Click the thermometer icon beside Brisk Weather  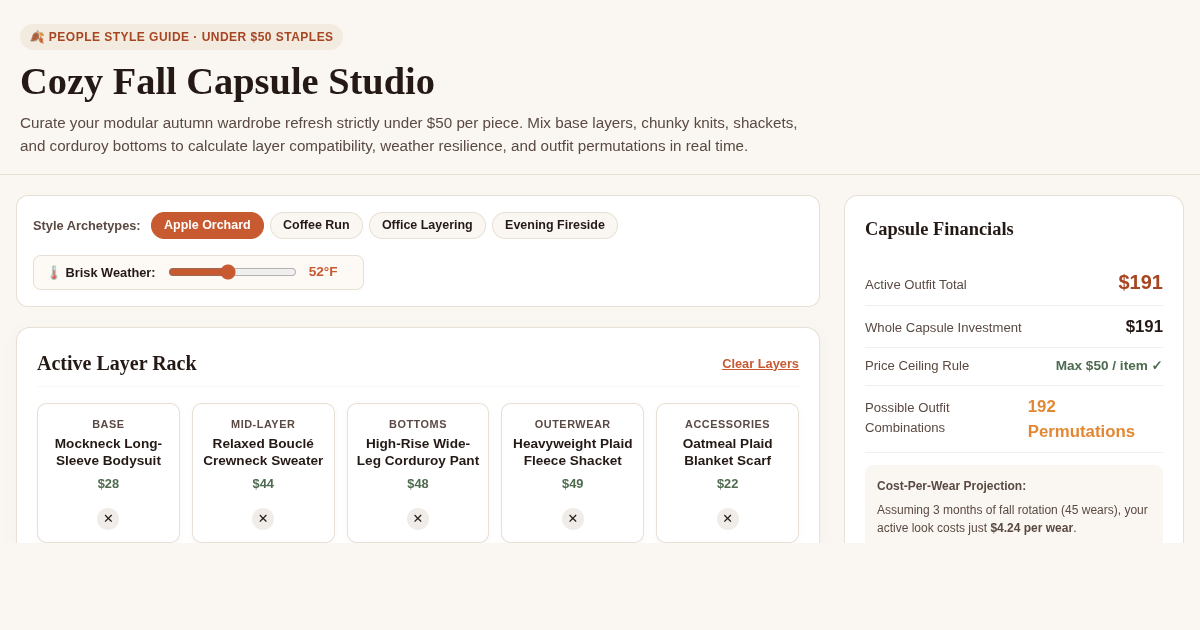54,272
